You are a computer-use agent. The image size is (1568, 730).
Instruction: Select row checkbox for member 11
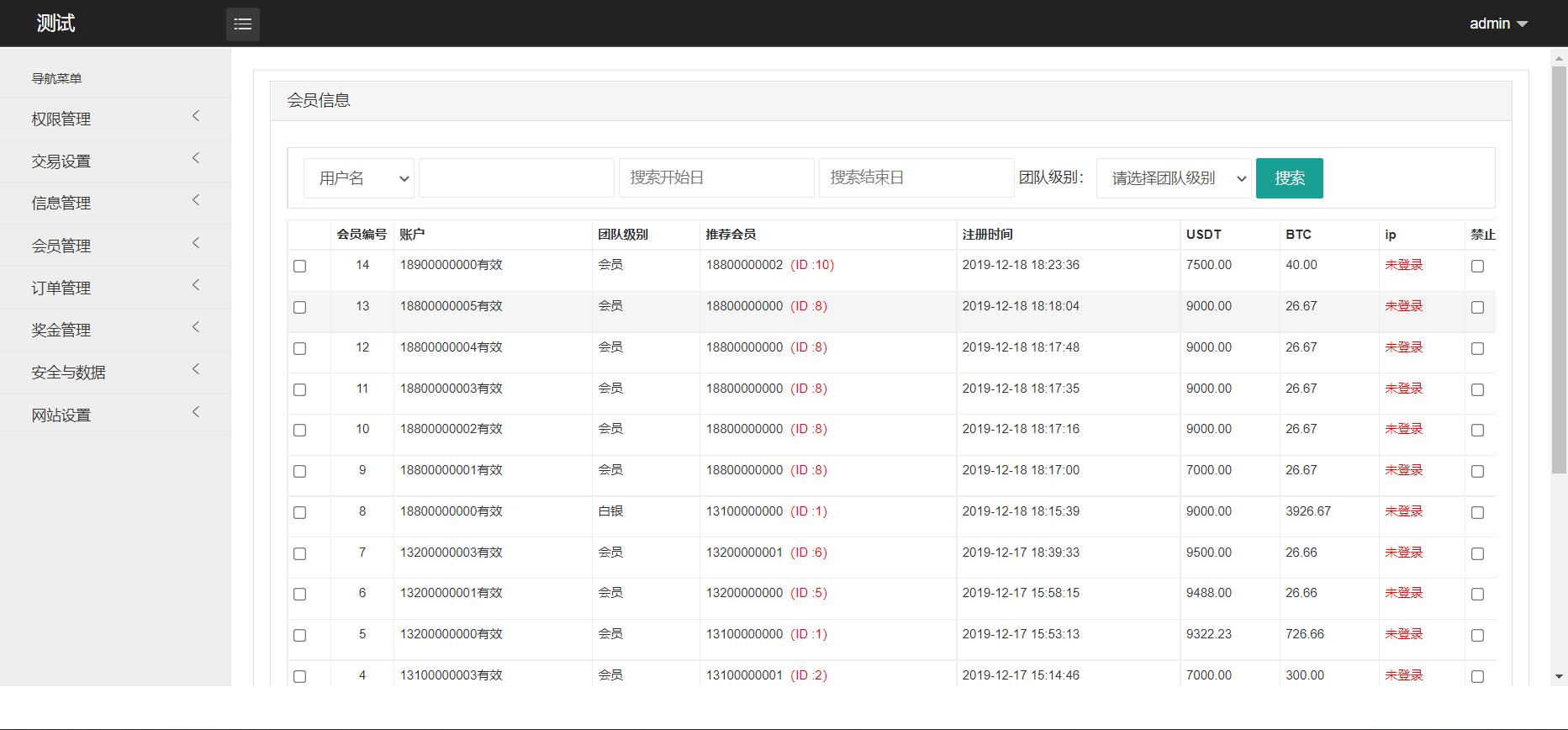click(x=300, y=390)
